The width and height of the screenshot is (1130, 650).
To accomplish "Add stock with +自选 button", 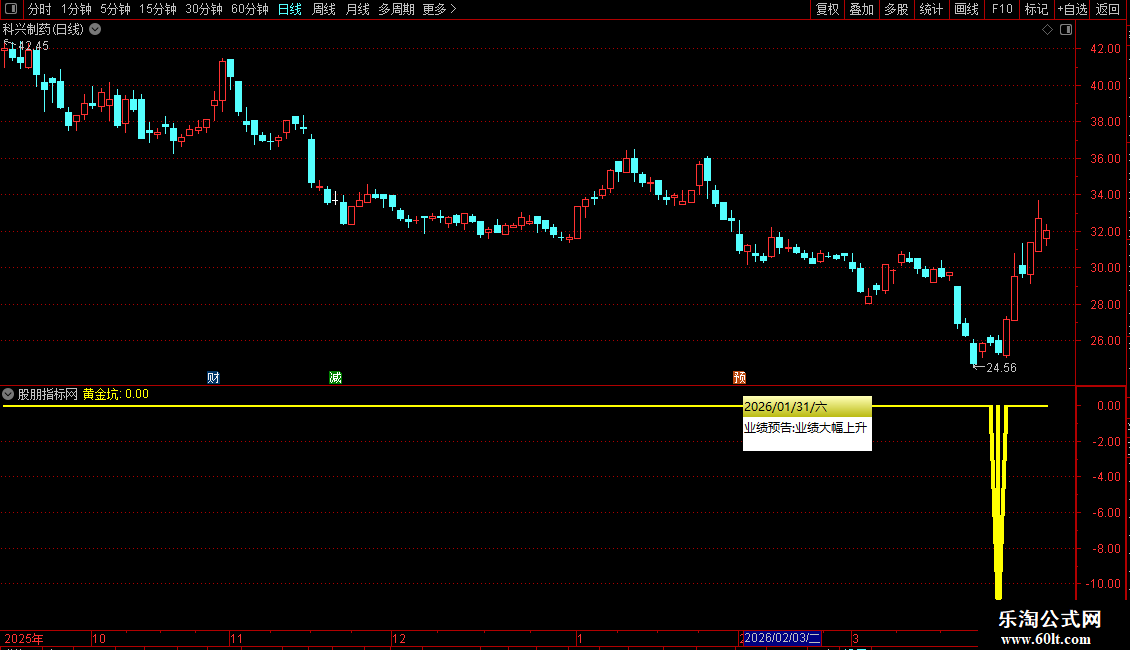I will pos(1072,9).
